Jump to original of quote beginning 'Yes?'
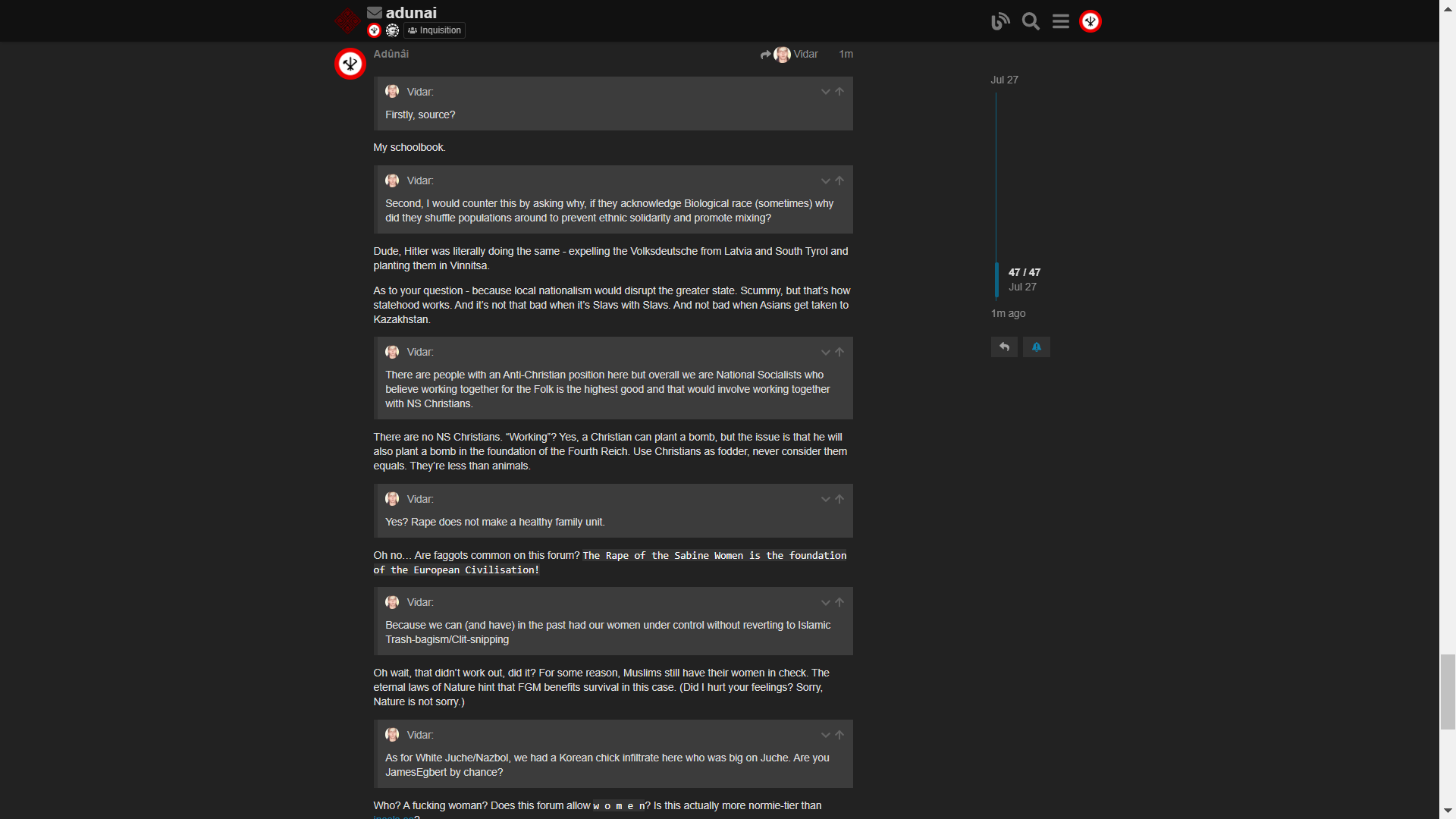Viewport: 1456px width, 819px height. 839,500
